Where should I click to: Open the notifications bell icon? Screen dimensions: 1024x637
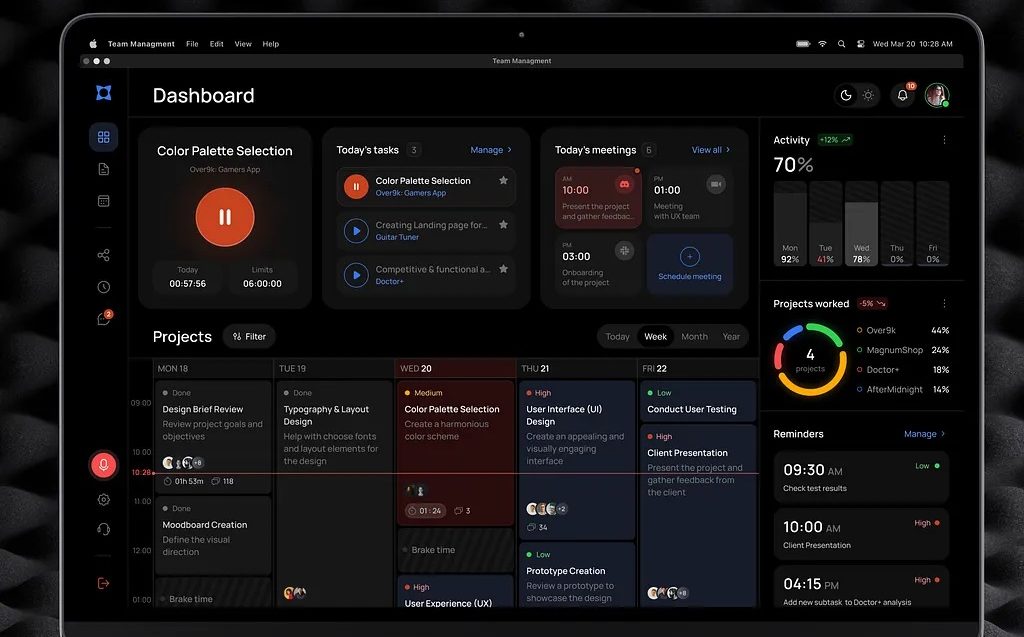pos(902,95)
